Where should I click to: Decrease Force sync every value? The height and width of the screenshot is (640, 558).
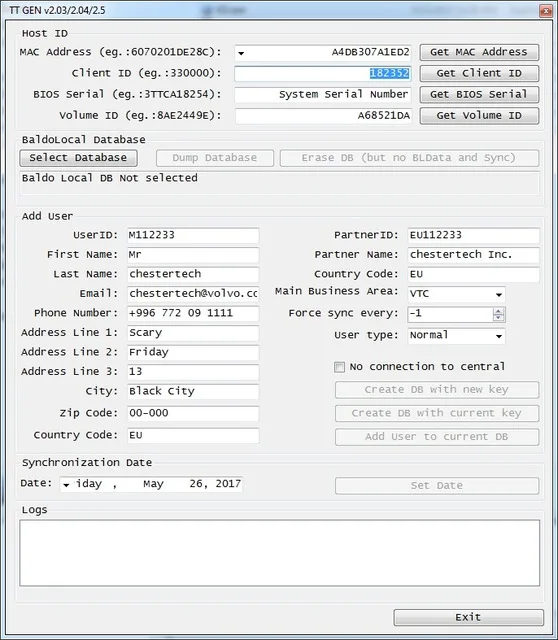tap(498, 318)
